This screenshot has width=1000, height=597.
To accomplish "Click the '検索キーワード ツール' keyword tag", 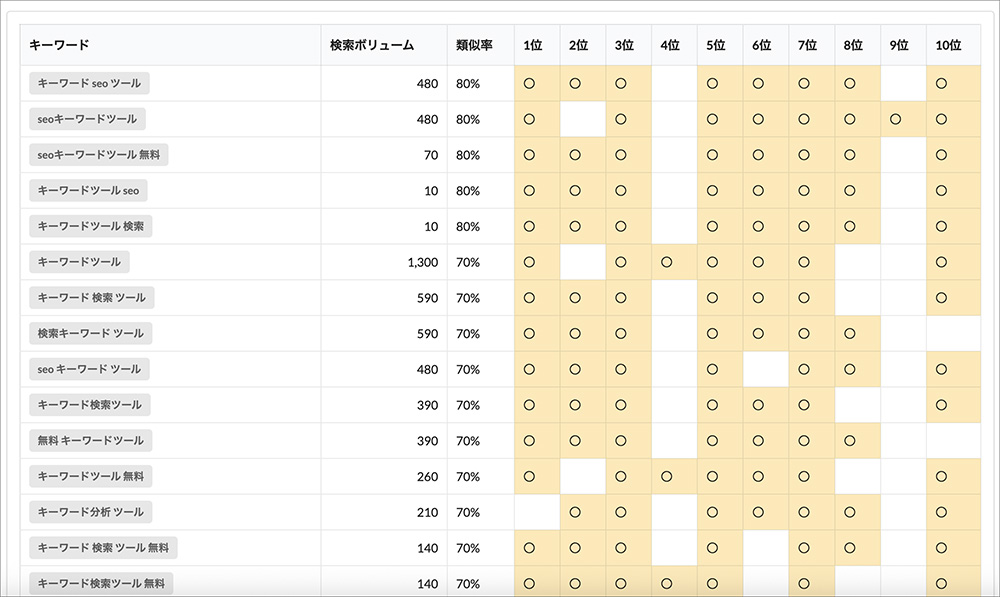I will click(x=90, y=333).
